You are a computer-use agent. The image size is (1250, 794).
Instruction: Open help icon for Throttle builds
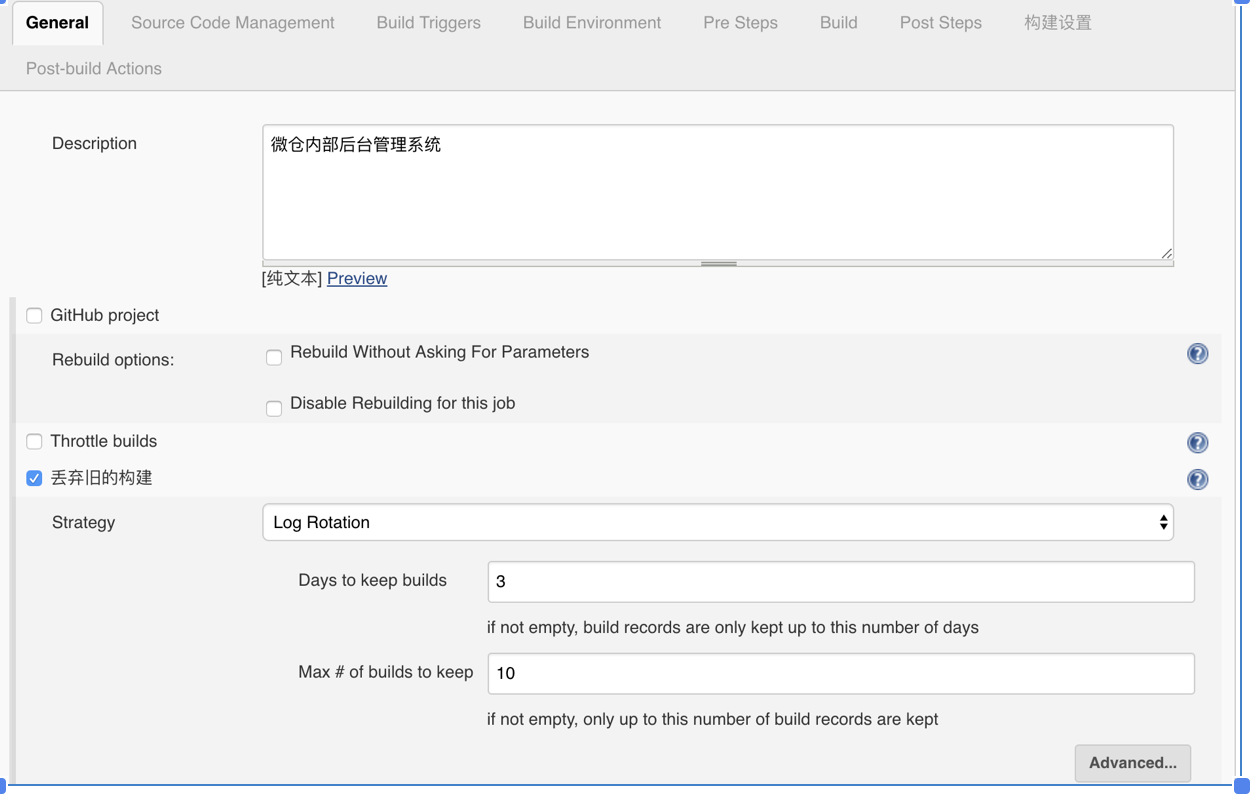pos(1197,443)
